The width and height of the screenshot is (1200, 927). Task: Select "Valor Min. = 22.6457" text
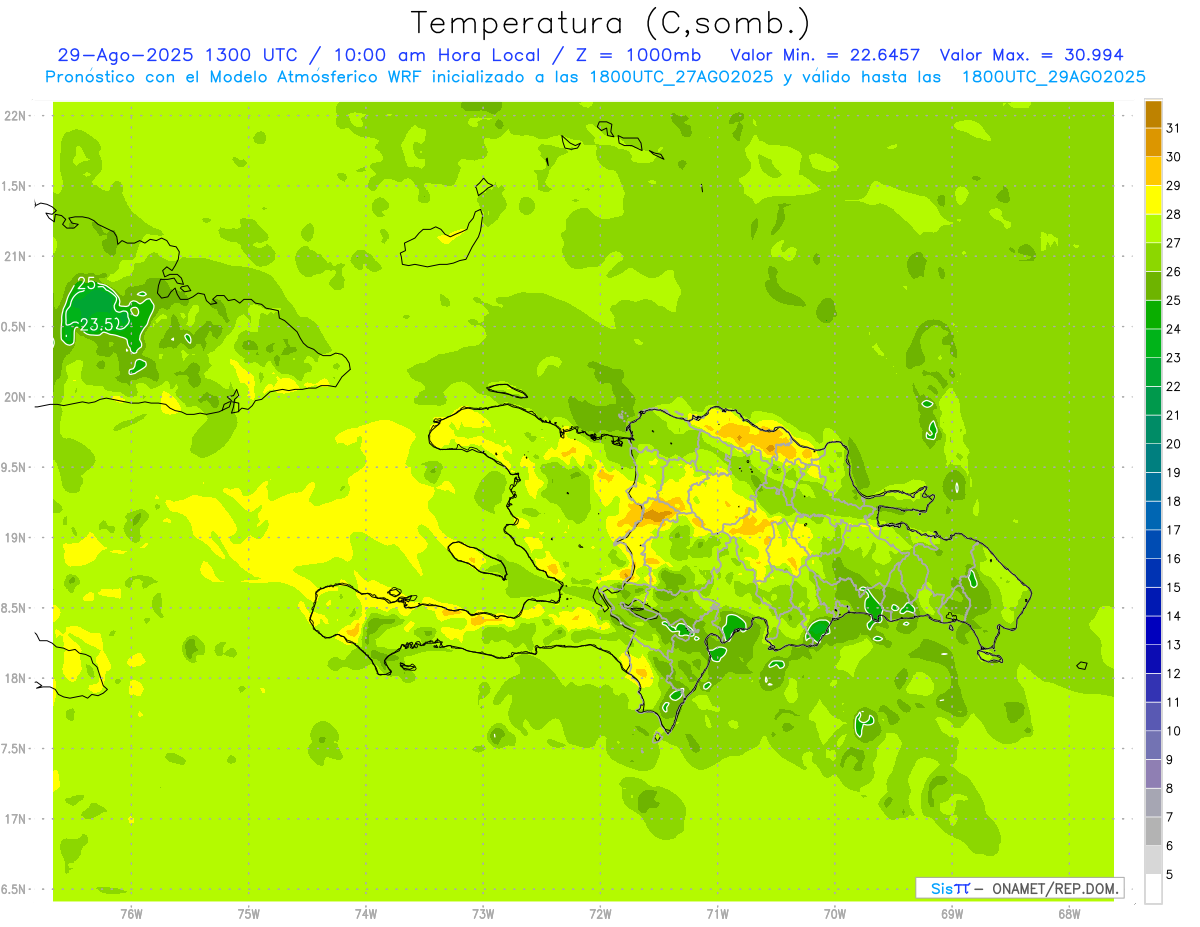pos(826,55)
